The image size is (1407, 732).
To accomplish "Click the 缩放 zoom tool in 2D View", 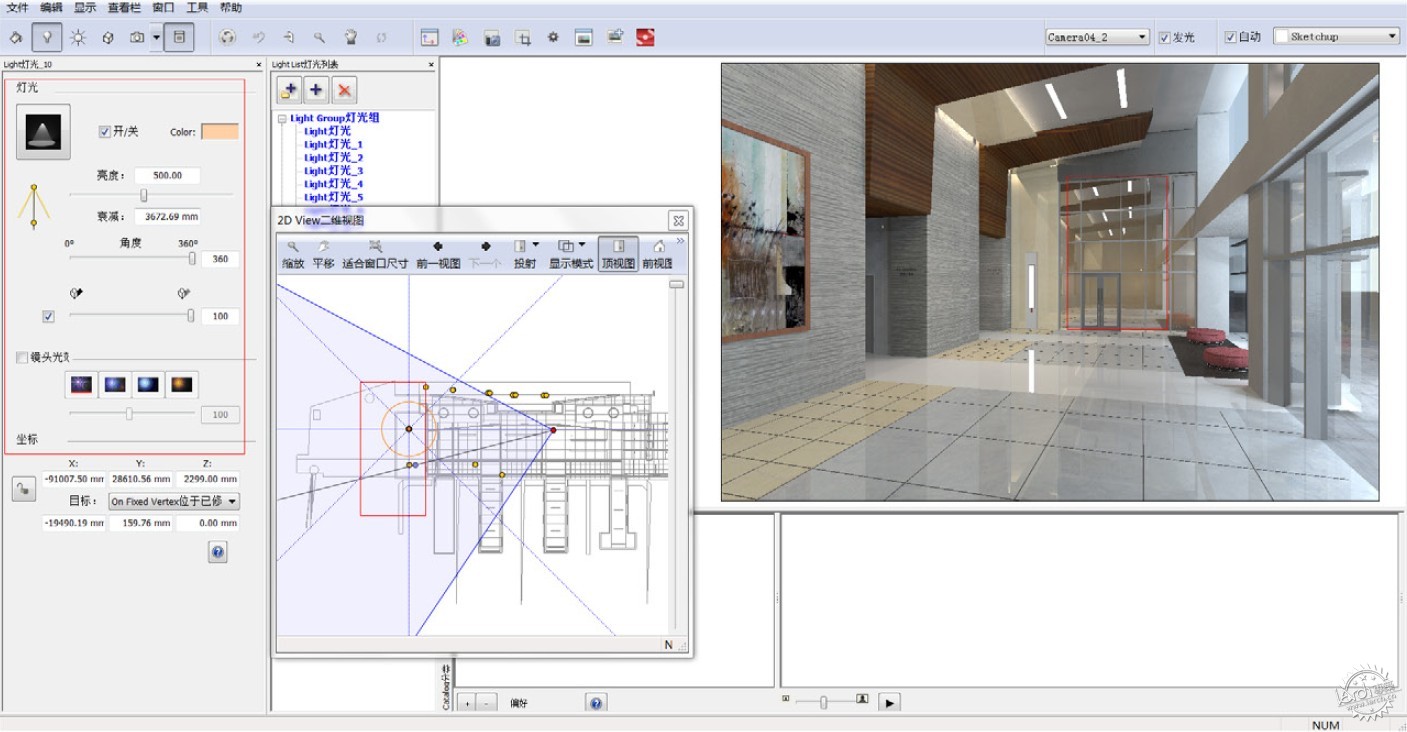I will click(293, 256).
